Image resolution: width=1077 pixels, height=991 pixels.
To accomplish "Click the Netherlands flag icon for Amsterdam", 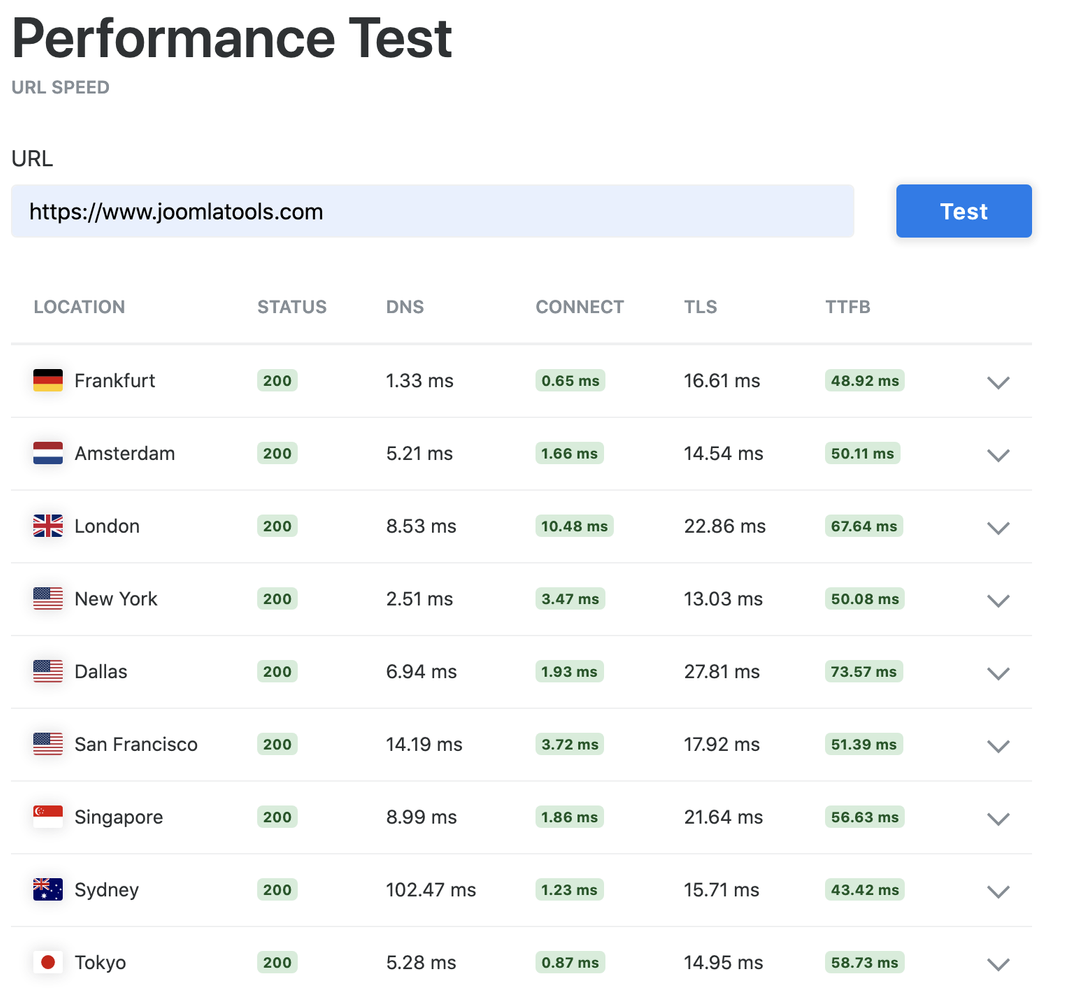I will [48, 453].
